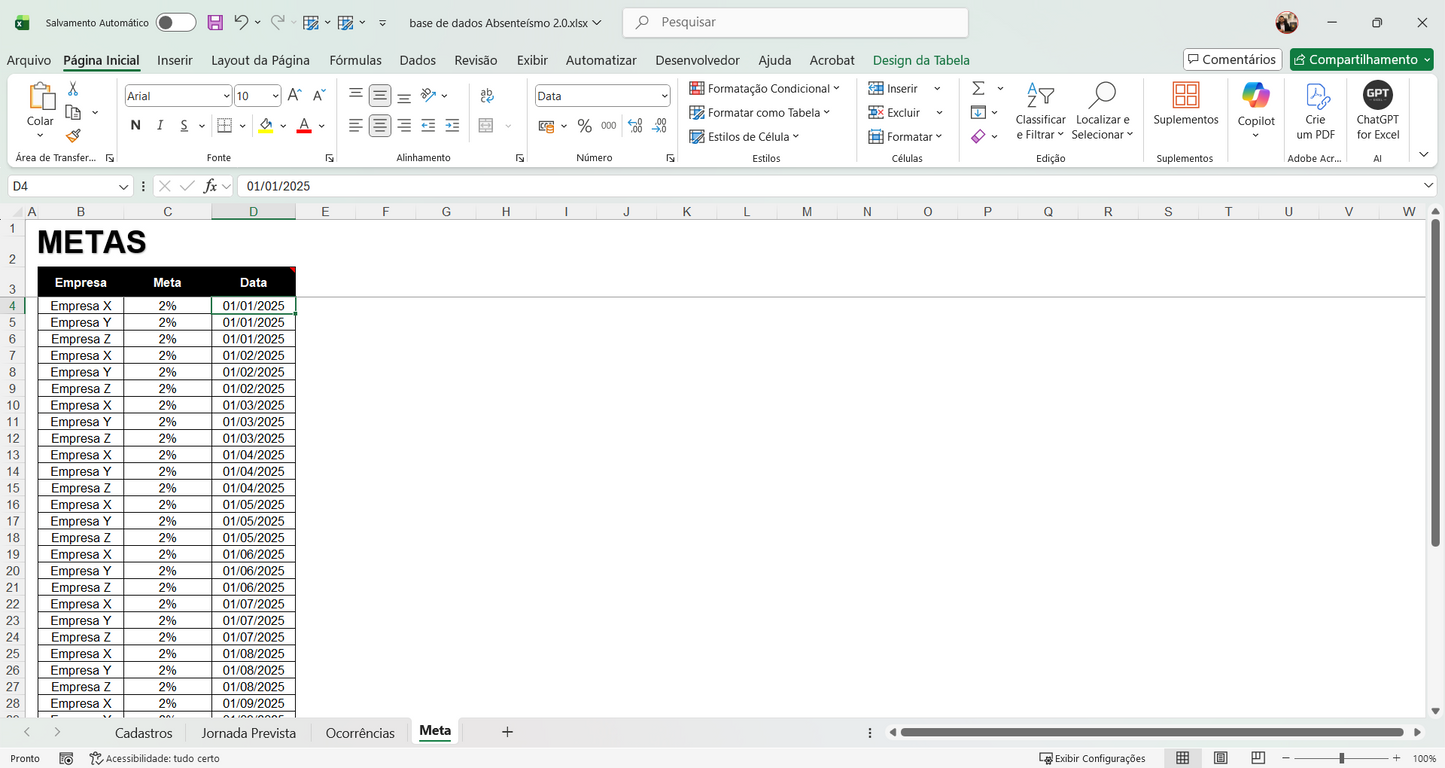This screenshot has width=1445, height=768.
Task: Click the Compartilhamento button
Action: click(1361, 59)
